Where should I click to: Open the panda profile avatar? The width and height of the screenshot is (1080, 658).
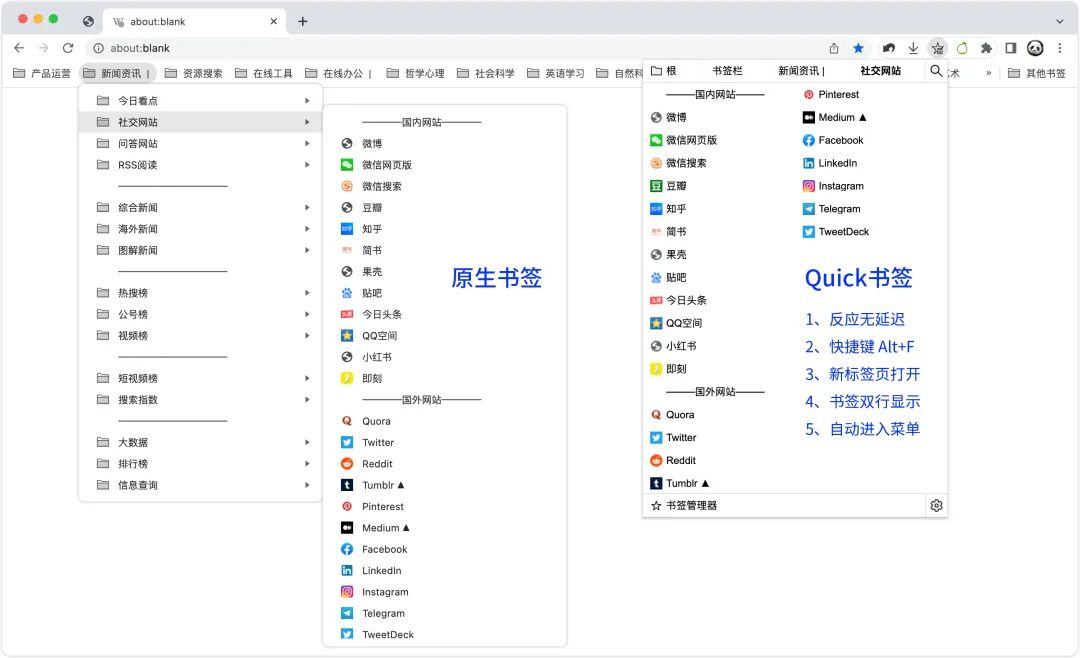(x=1035, y=48)
